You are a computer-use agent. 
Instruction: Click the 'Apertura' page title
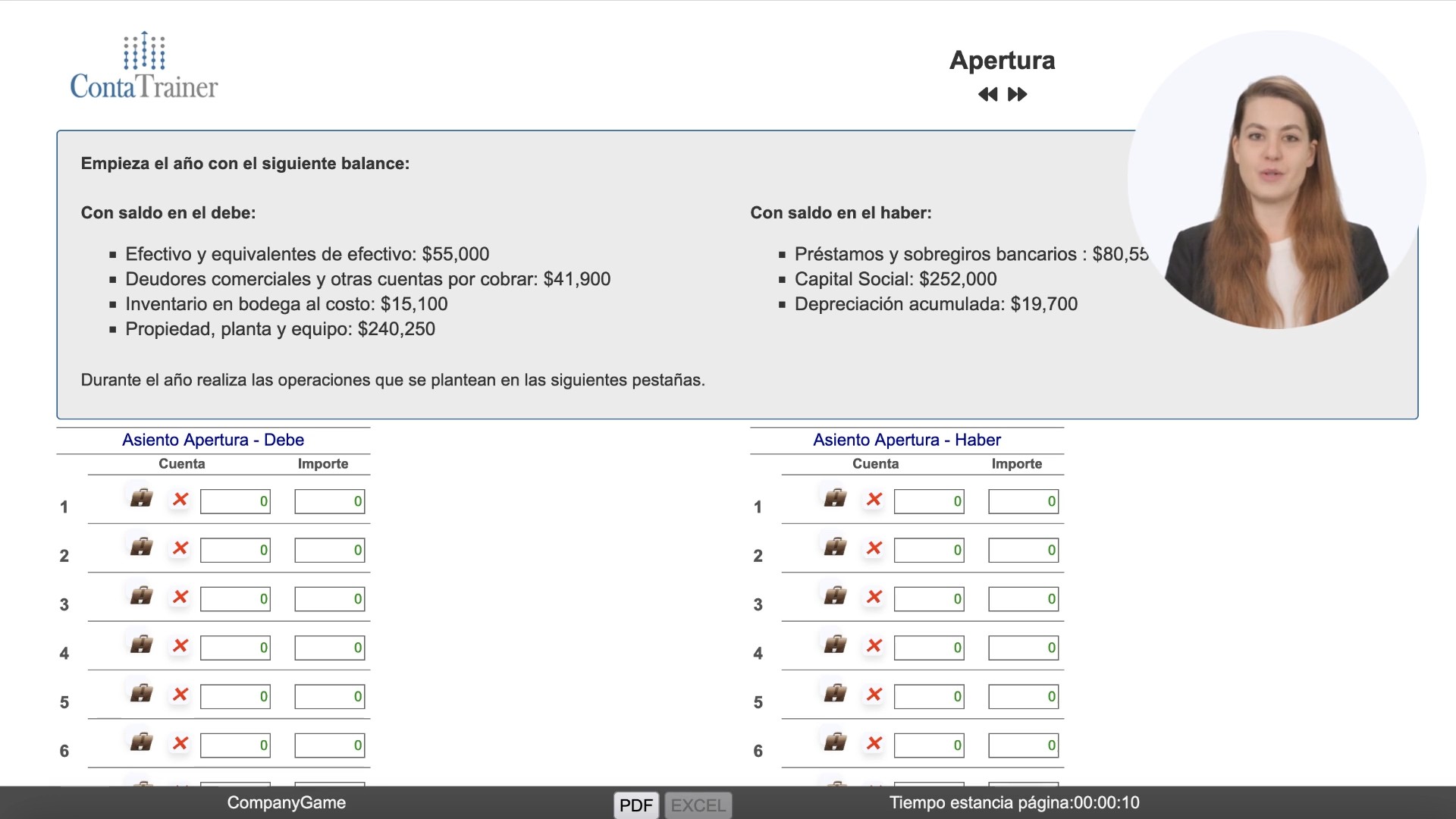coord(1003,60)
